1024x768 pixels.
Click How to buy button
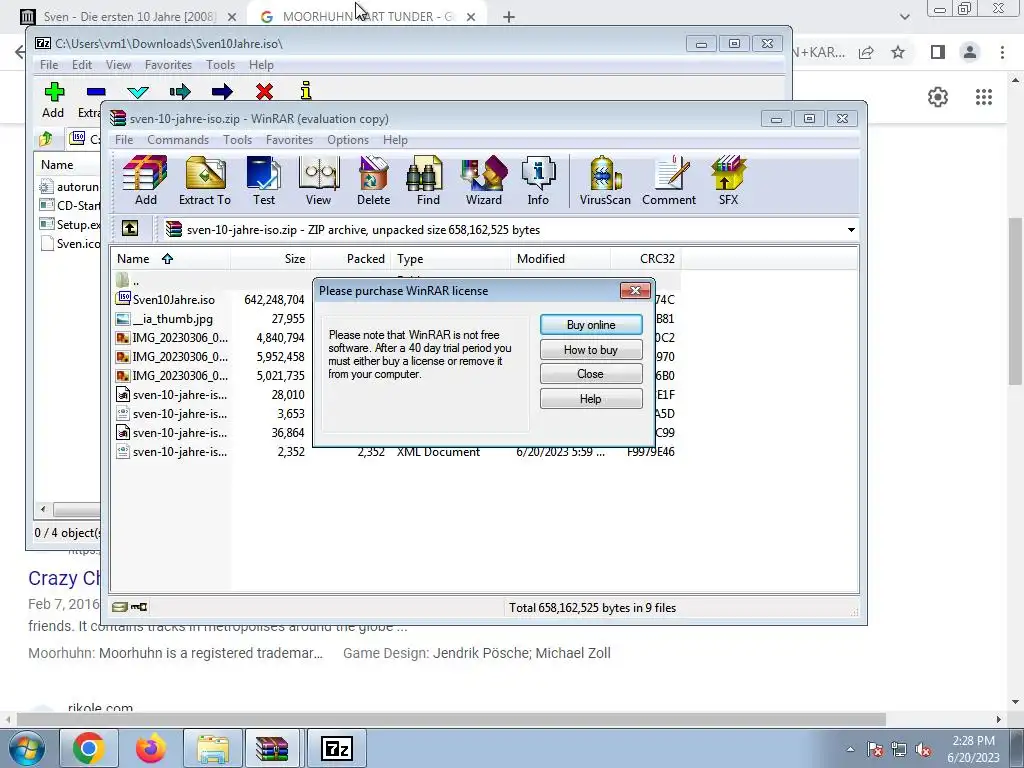click(x=591, y=349)
